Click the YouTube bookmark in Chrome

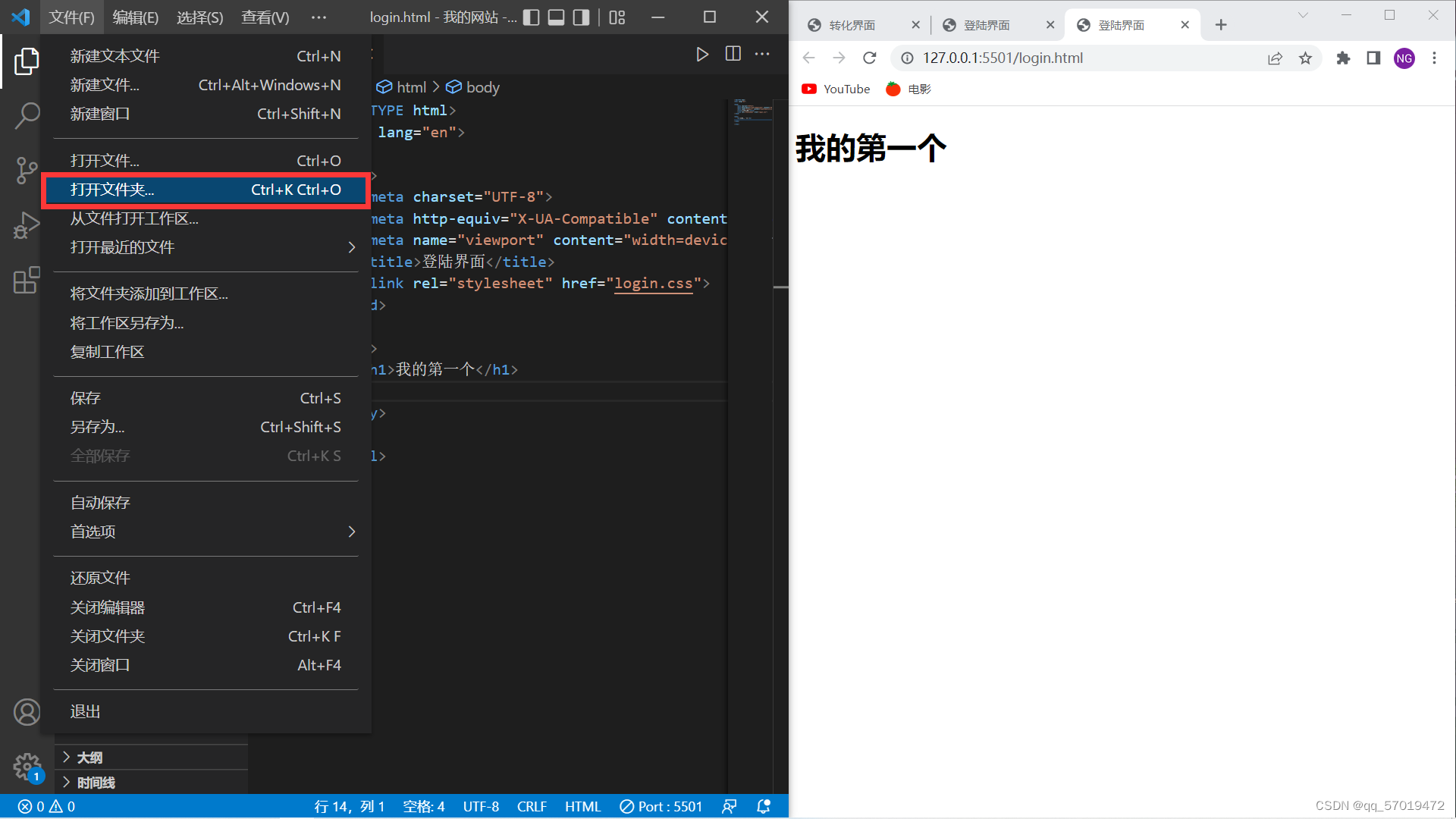click(836, 89)
